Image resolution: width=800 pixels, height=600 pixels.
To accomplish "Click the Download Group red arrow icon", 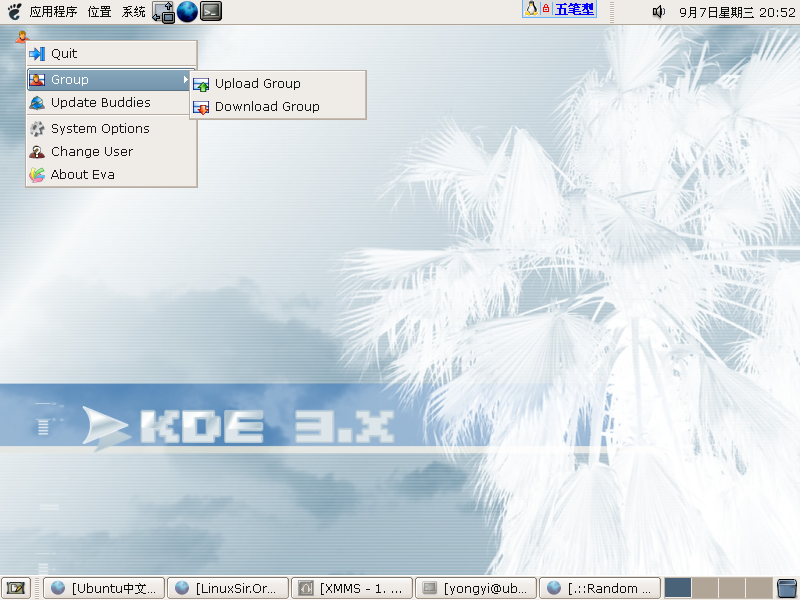I will coord(201,108).
